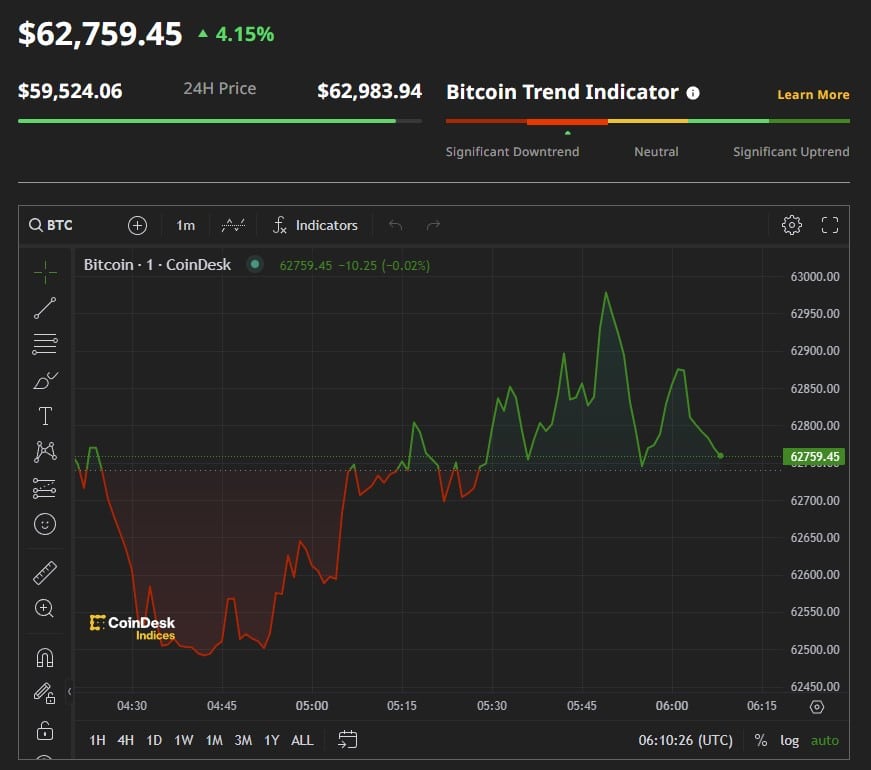The image size is (871, 770).
Task: Open the Learn More link
Action: 813,94
